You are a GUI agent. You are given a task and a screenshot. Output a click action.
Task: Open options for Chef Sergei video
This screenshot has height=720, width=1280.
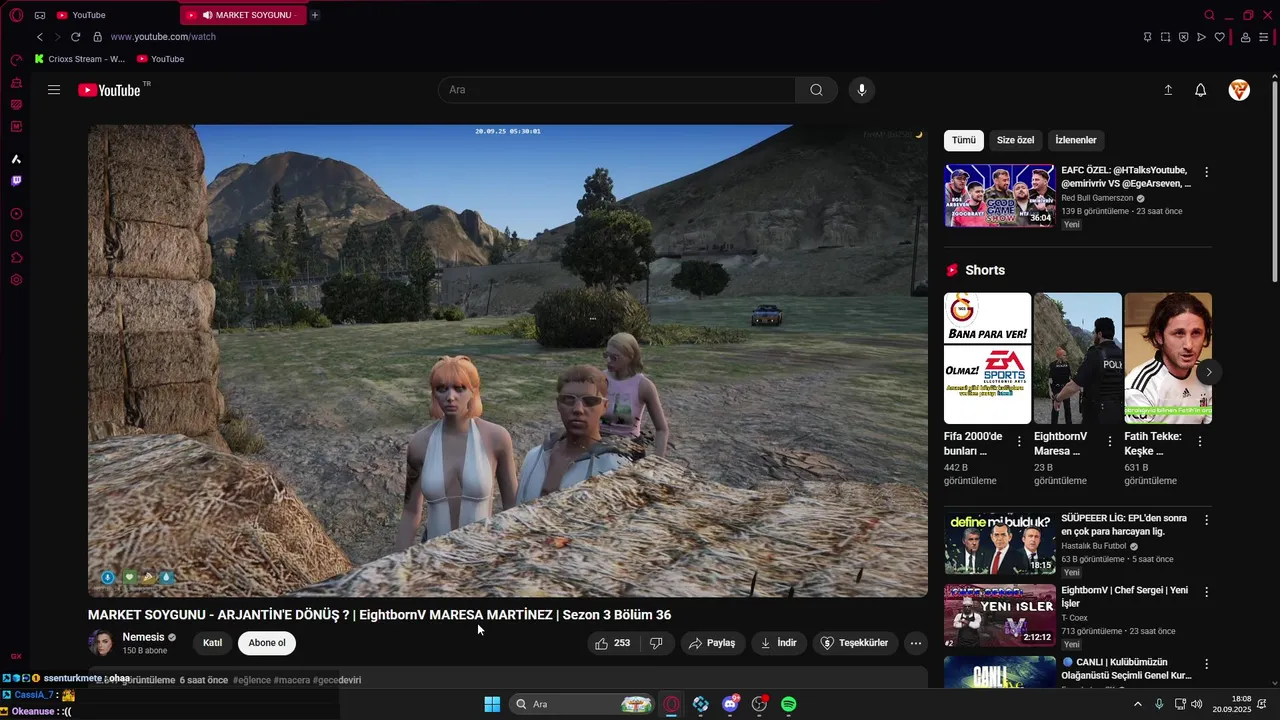coord(1206,592)
